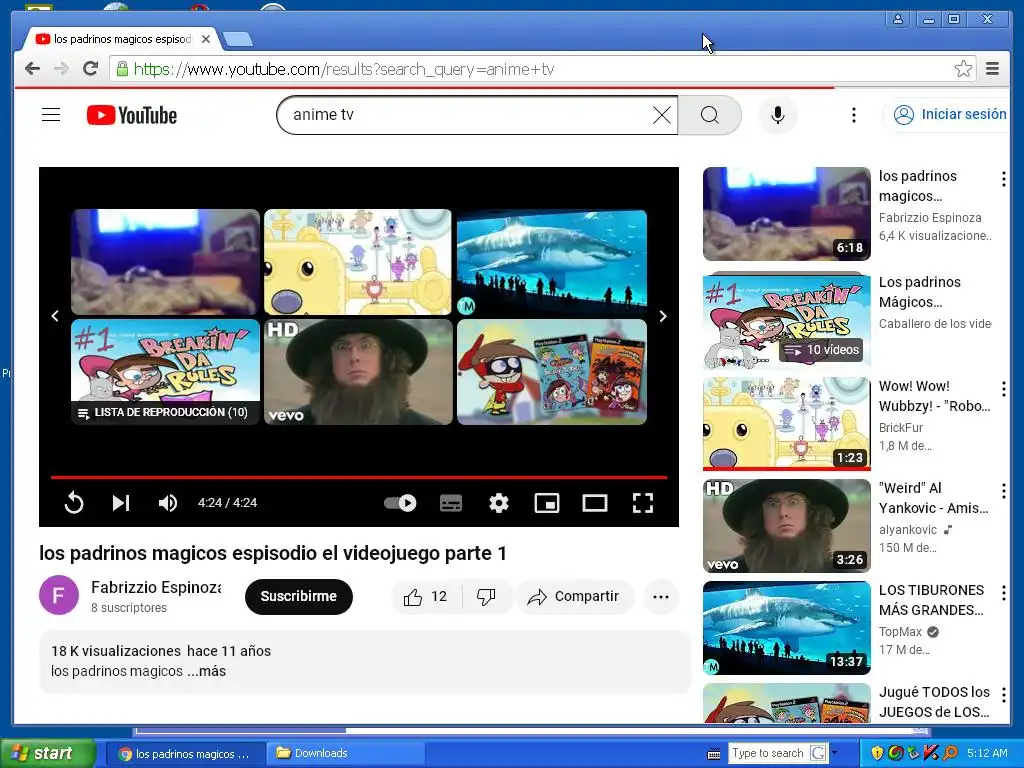The image size is (1024, 768).
Task: Open options for the Wubbzy sidebar video
Action: 1003,389
